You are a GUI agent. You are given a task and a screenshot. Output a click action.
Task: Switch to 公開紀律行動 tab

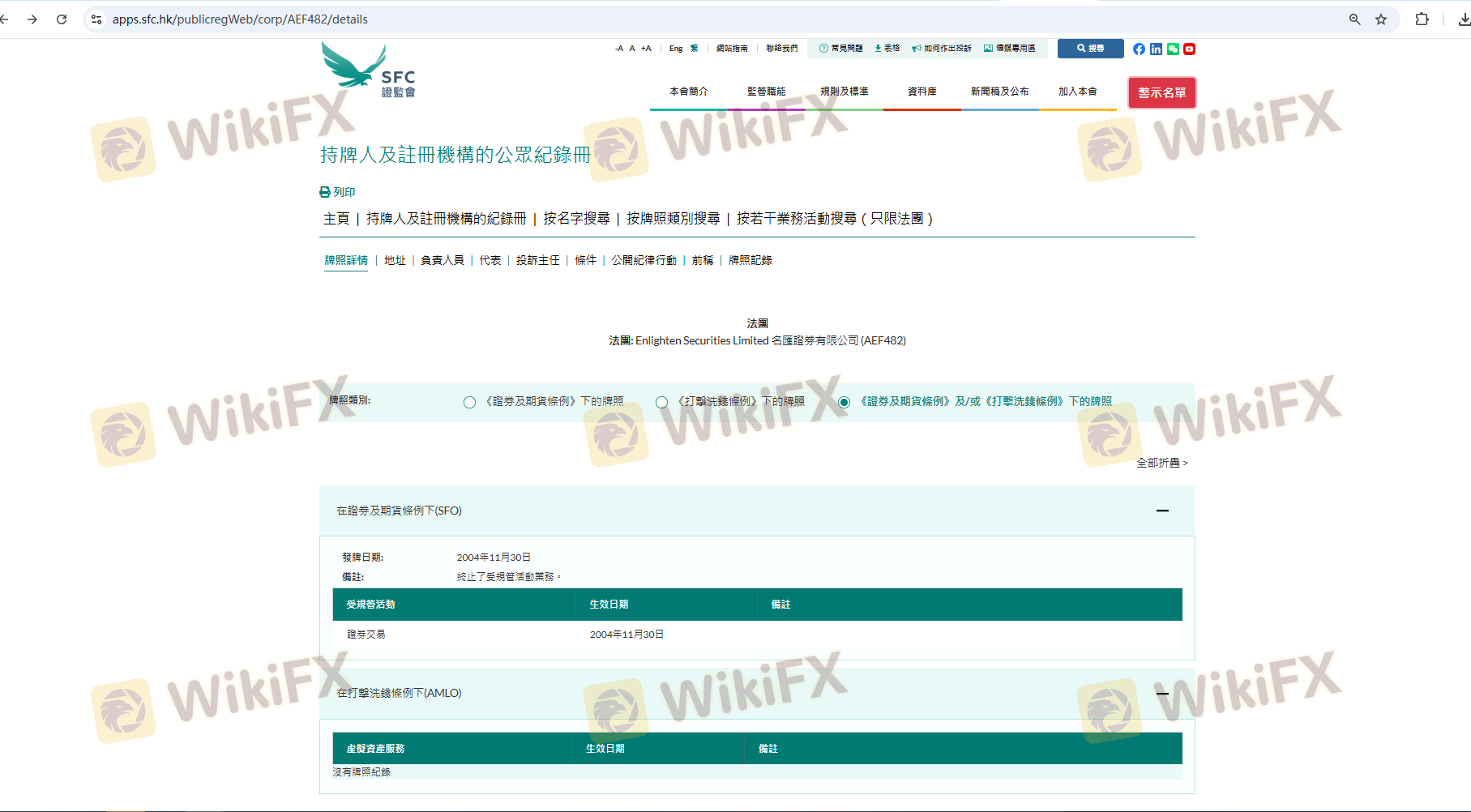644,260
